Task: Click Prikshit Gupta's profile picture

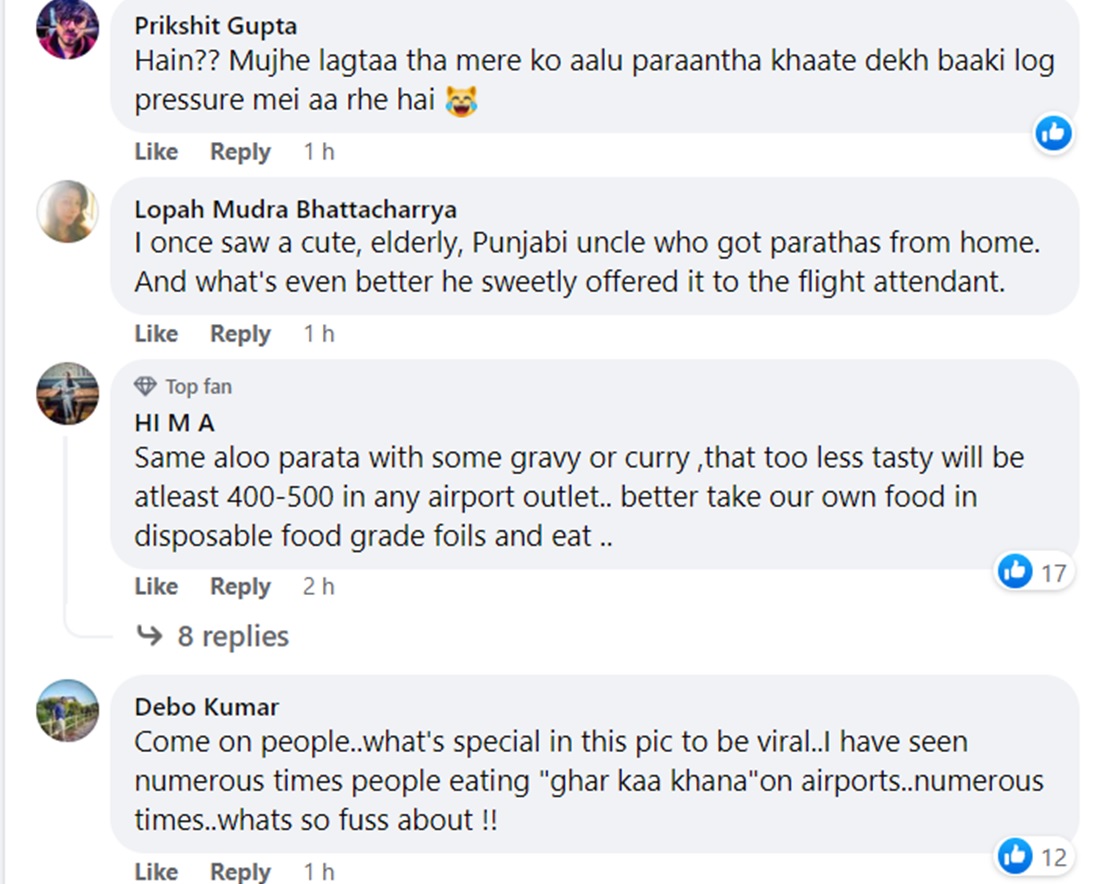Action: pos(67,28)
